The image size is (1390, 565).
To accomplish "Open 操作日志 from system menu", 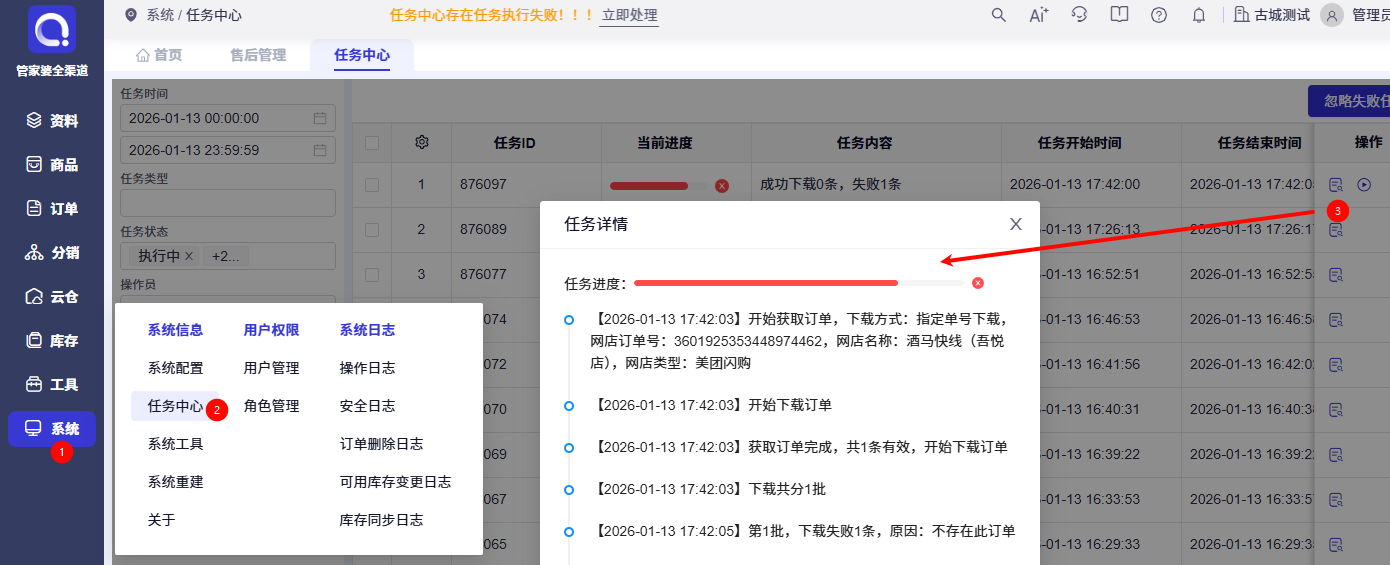I will point(368,368).
